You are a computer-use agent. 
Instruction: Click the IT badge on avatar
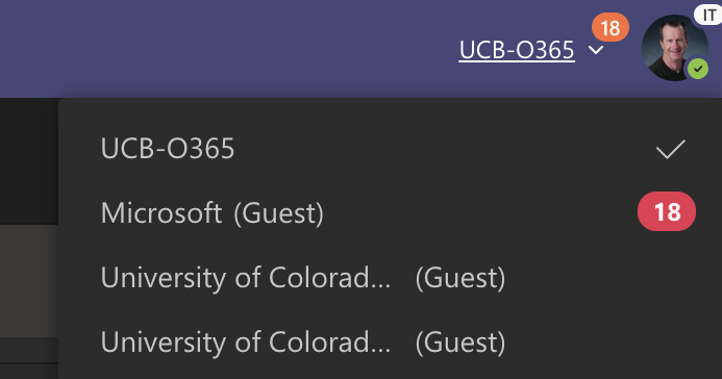point(709,14)
